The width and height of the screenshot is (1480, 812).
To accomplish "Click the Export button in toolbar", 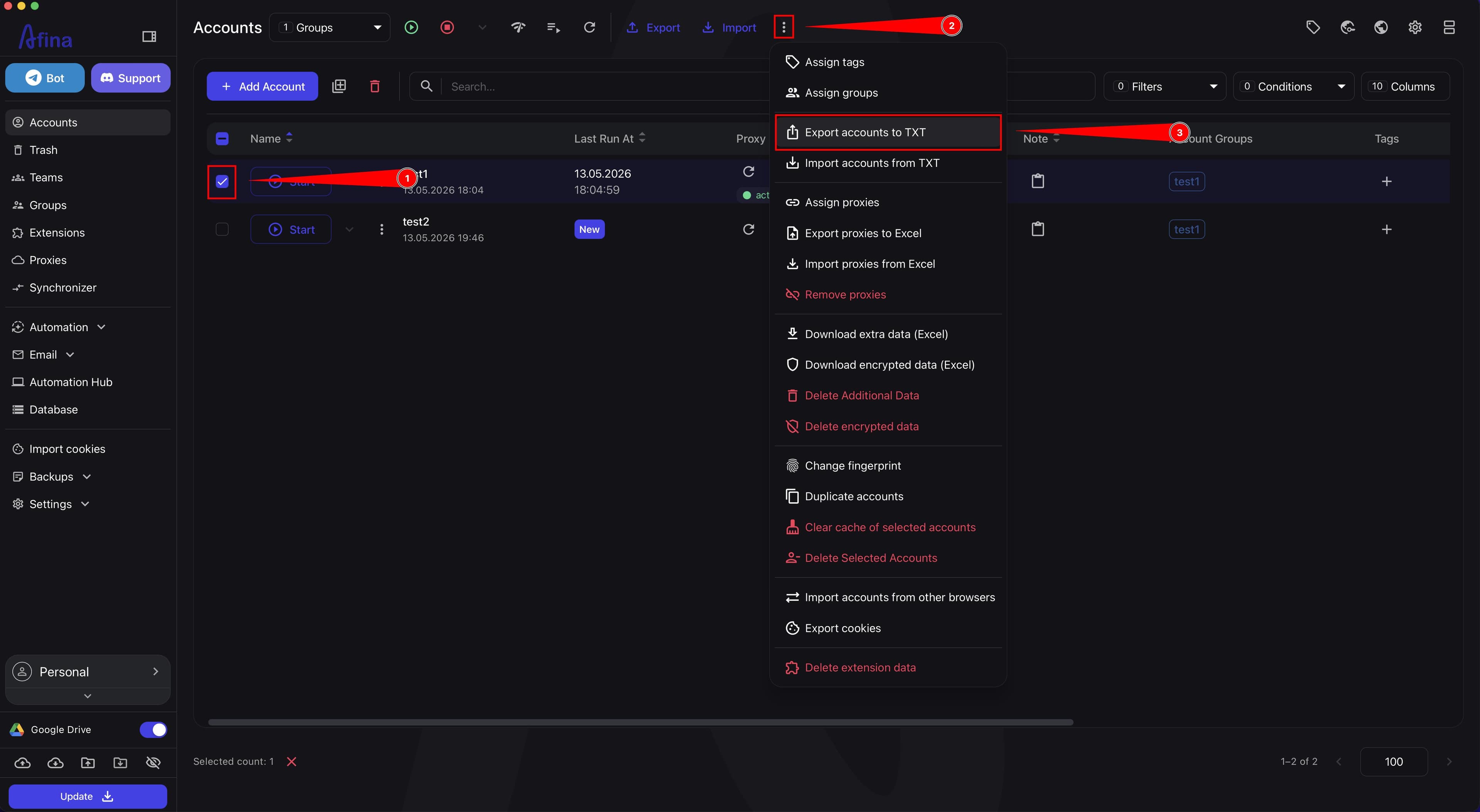I will (x=653, y=28).
